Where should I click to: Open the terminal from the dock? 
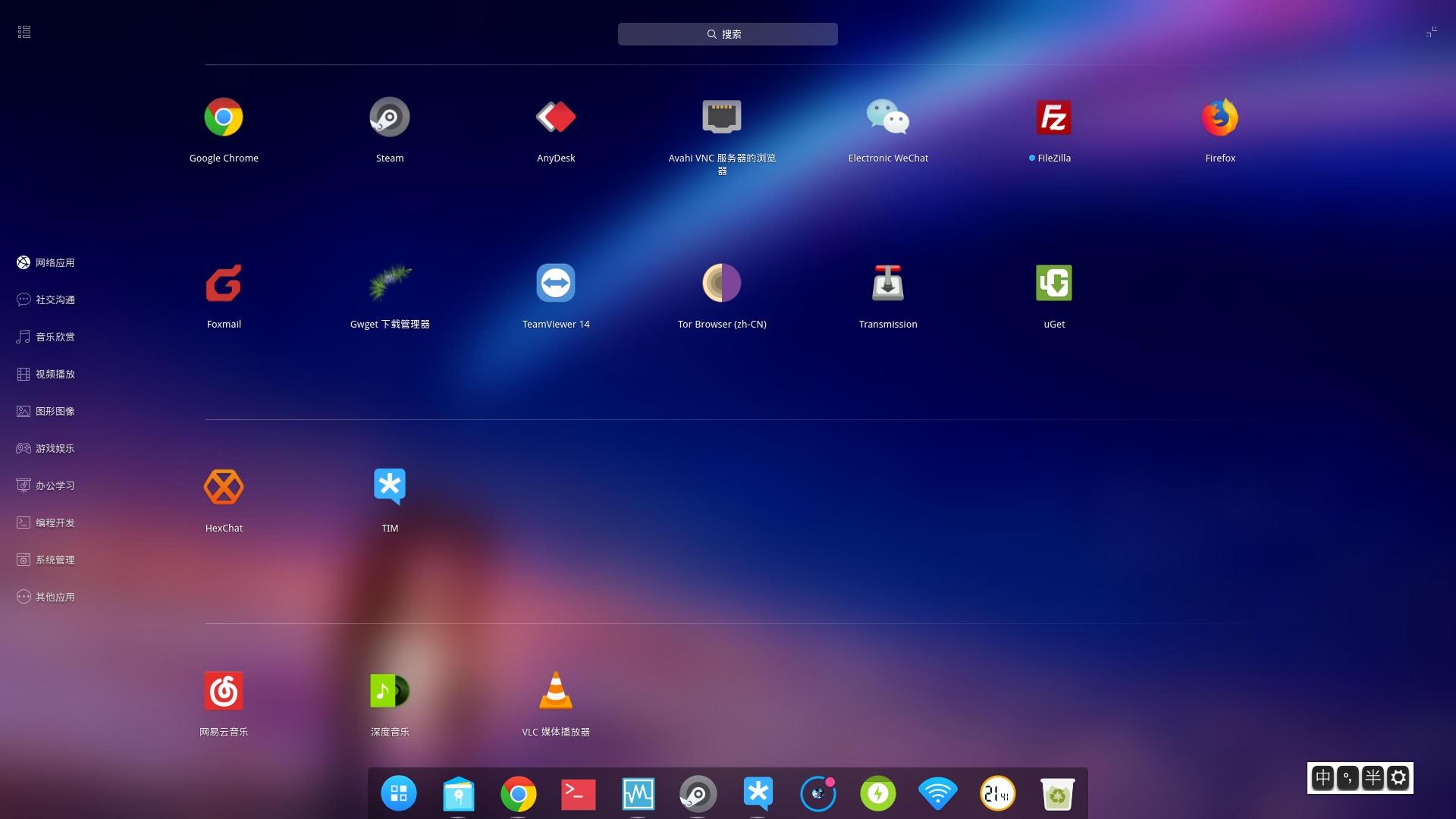pyautogui.click(x=578, y=794)
